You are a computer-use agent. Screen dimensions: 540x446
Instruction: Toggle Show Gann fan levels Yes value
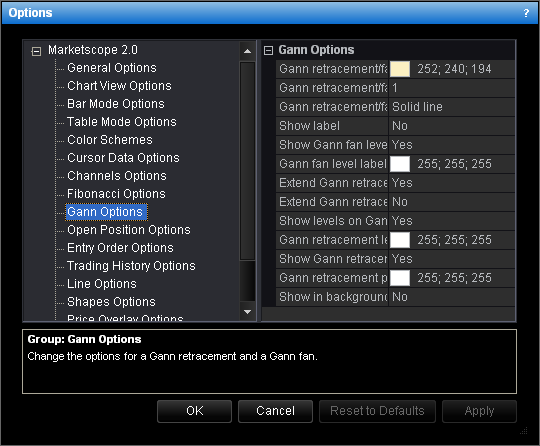[451, 145]
